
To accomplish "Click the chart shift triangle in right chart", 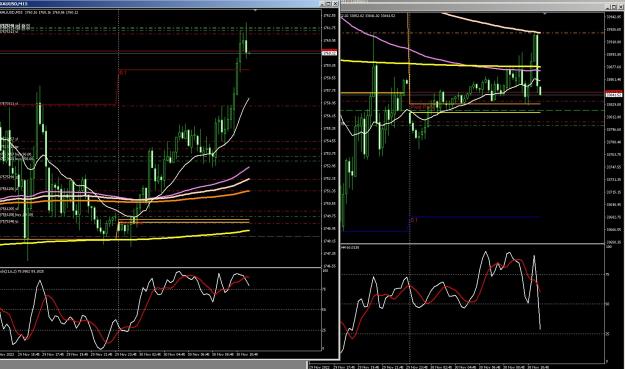I will (545, 14).
